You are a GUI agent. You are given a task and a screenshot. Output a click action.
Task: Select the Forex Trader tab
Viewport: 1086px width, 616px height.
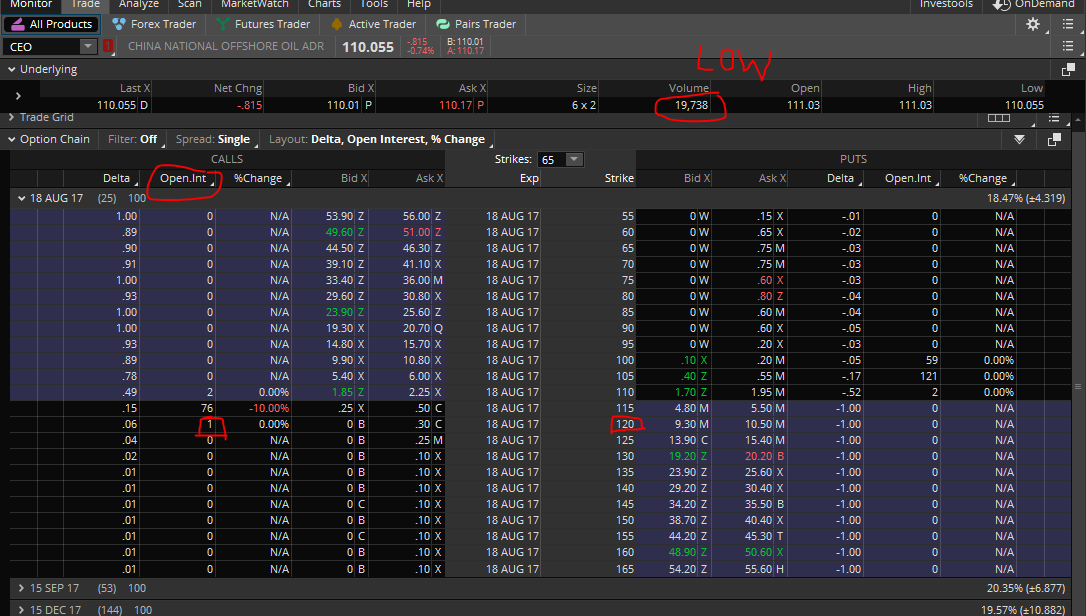155,24
